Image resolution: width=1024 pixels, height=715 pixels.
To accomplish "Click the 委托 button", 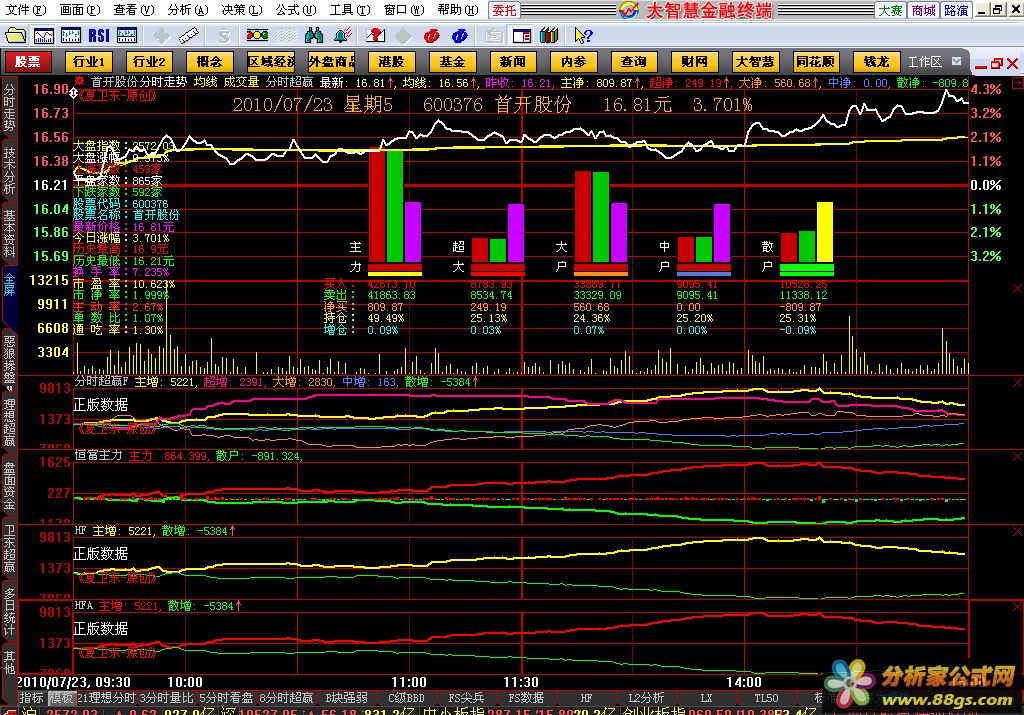I will point(504,10).
